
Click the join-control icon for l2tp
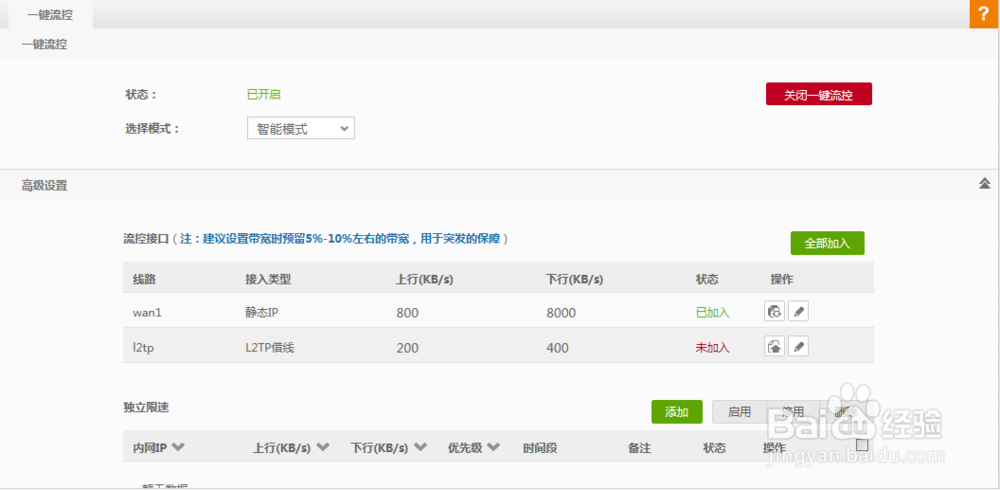tap(774, 346)
